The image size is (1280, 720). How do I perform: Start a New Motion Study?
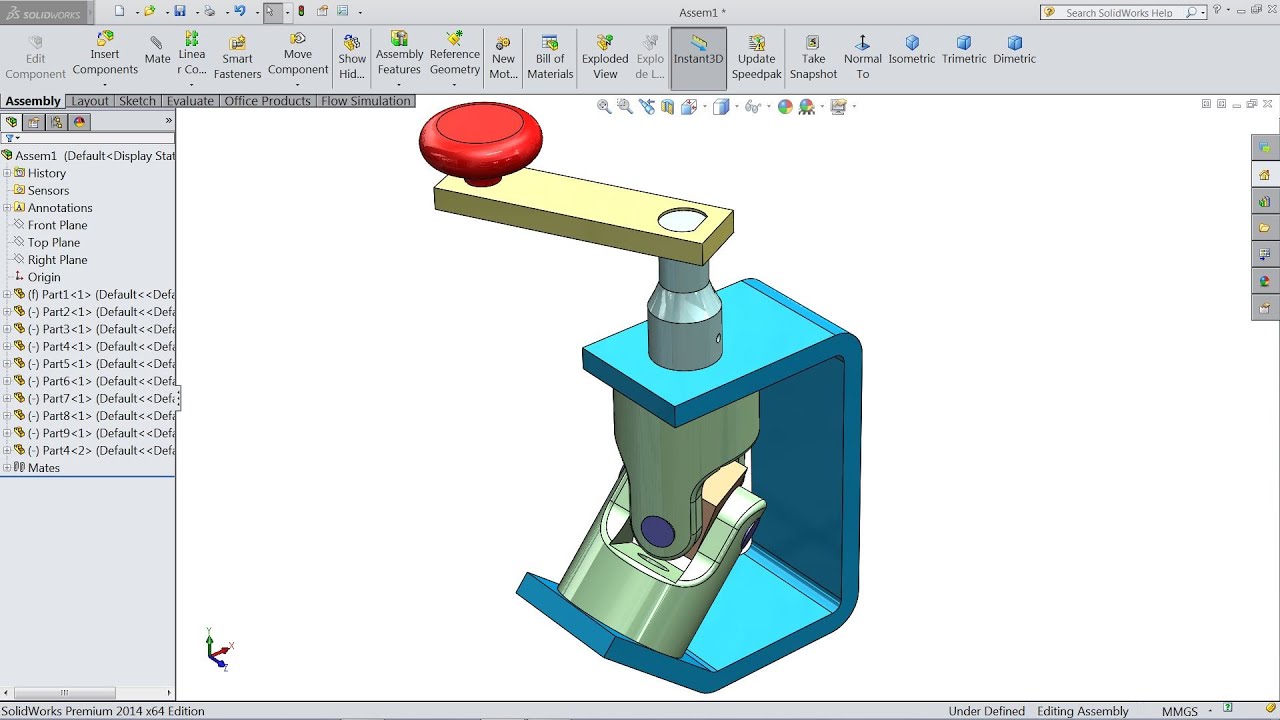[503, 58]
